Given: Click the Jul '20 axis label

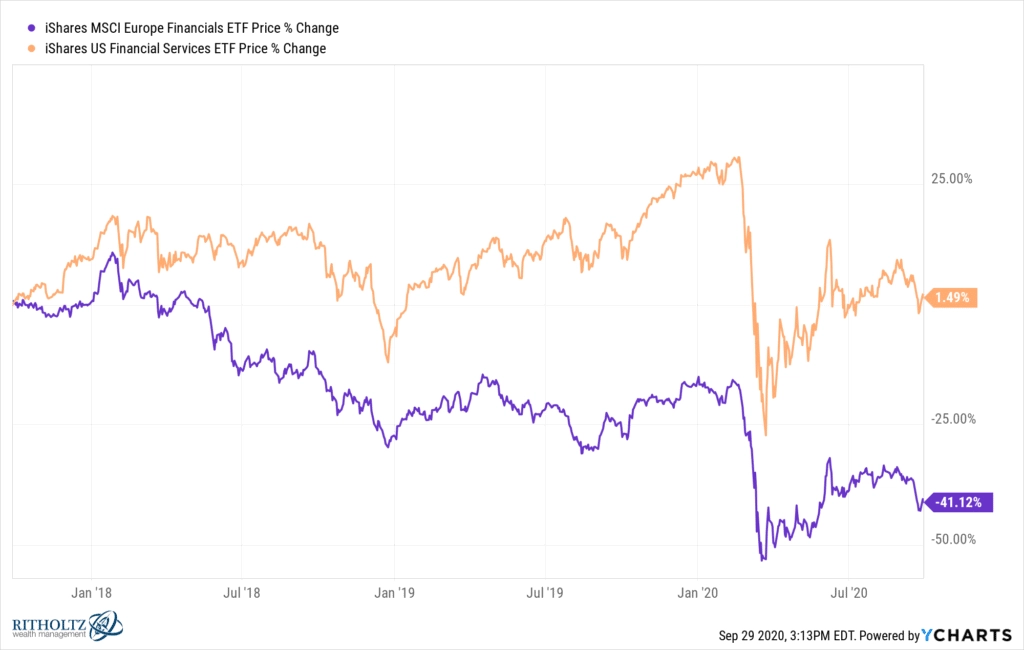Looking at the screenshot, I should (848, 593).
